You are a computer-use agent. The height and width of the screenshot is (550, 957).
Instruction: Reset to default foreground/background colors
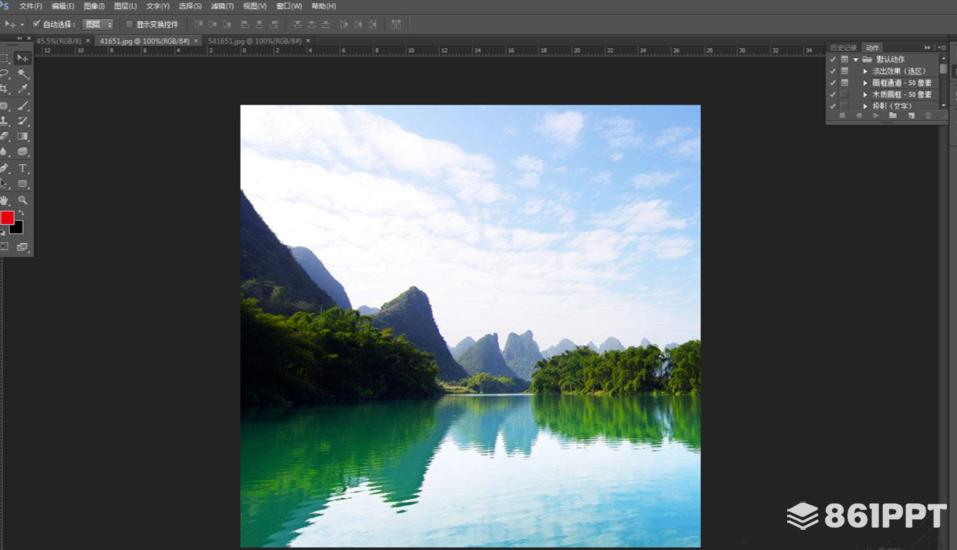tap(3, 233)
